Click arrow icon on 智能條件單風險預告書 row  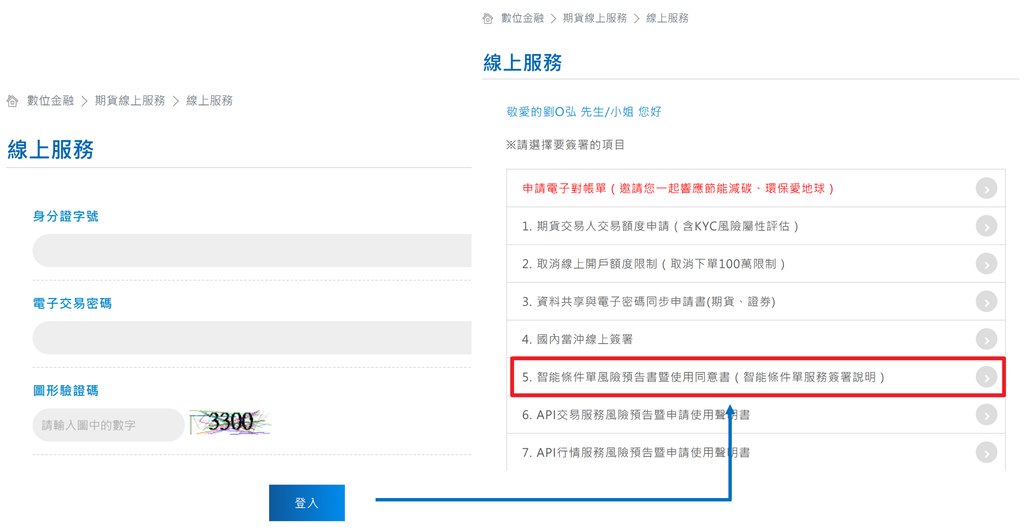click(986, 377)
